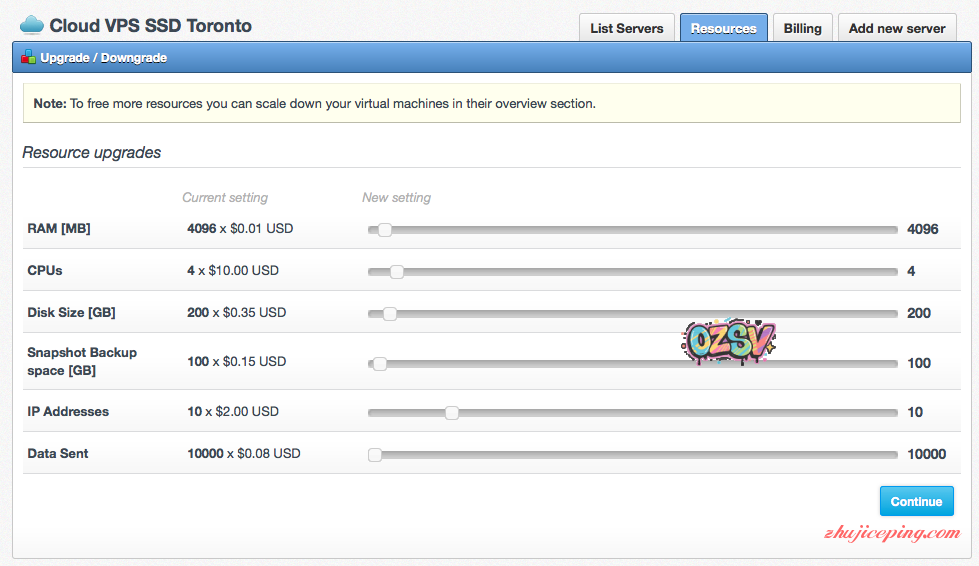
Task: Click the cloud icon beside the page title
Action: [x=32, y=24]
